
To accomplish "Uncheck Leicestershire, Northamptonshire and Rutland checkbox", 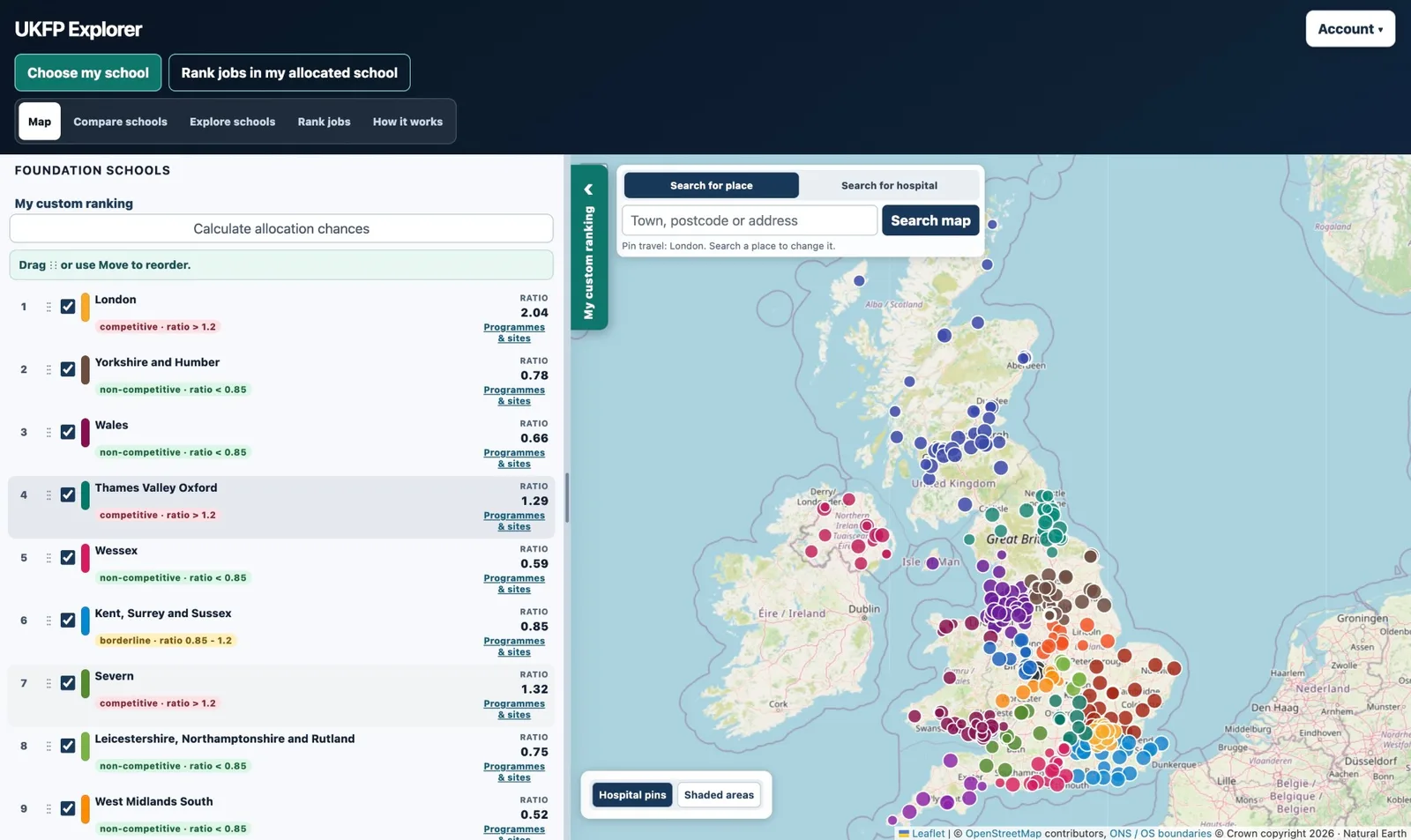I will click(68, 746).
